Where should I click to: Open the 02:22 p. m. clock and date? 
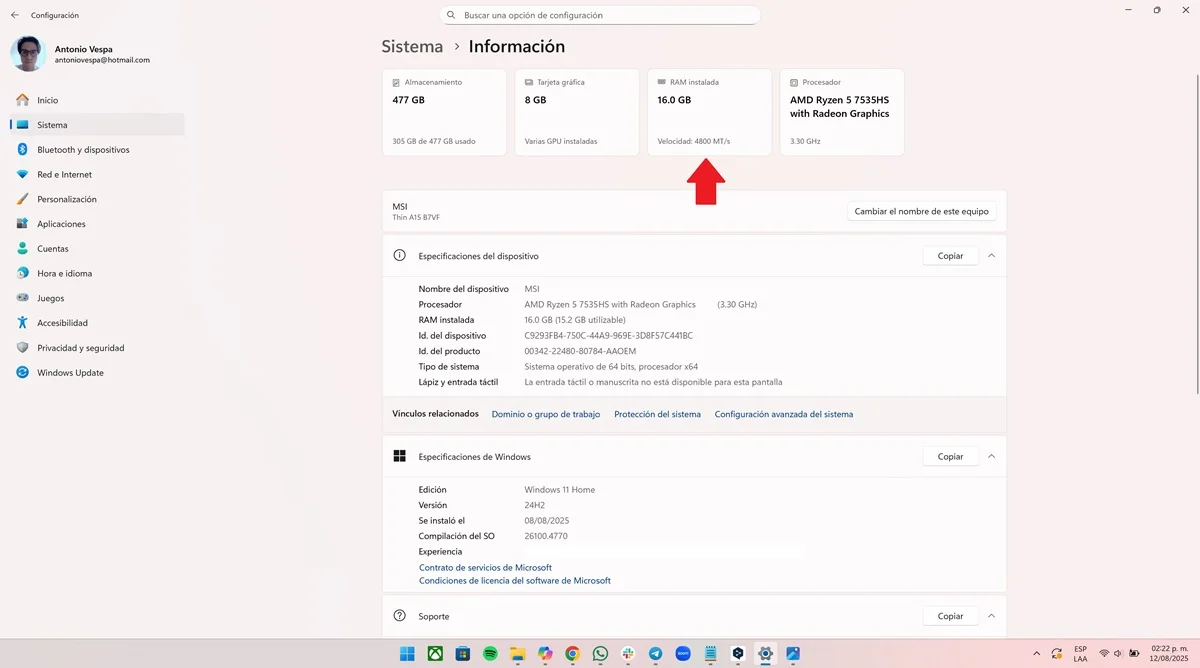click(x=1168, y=654)
